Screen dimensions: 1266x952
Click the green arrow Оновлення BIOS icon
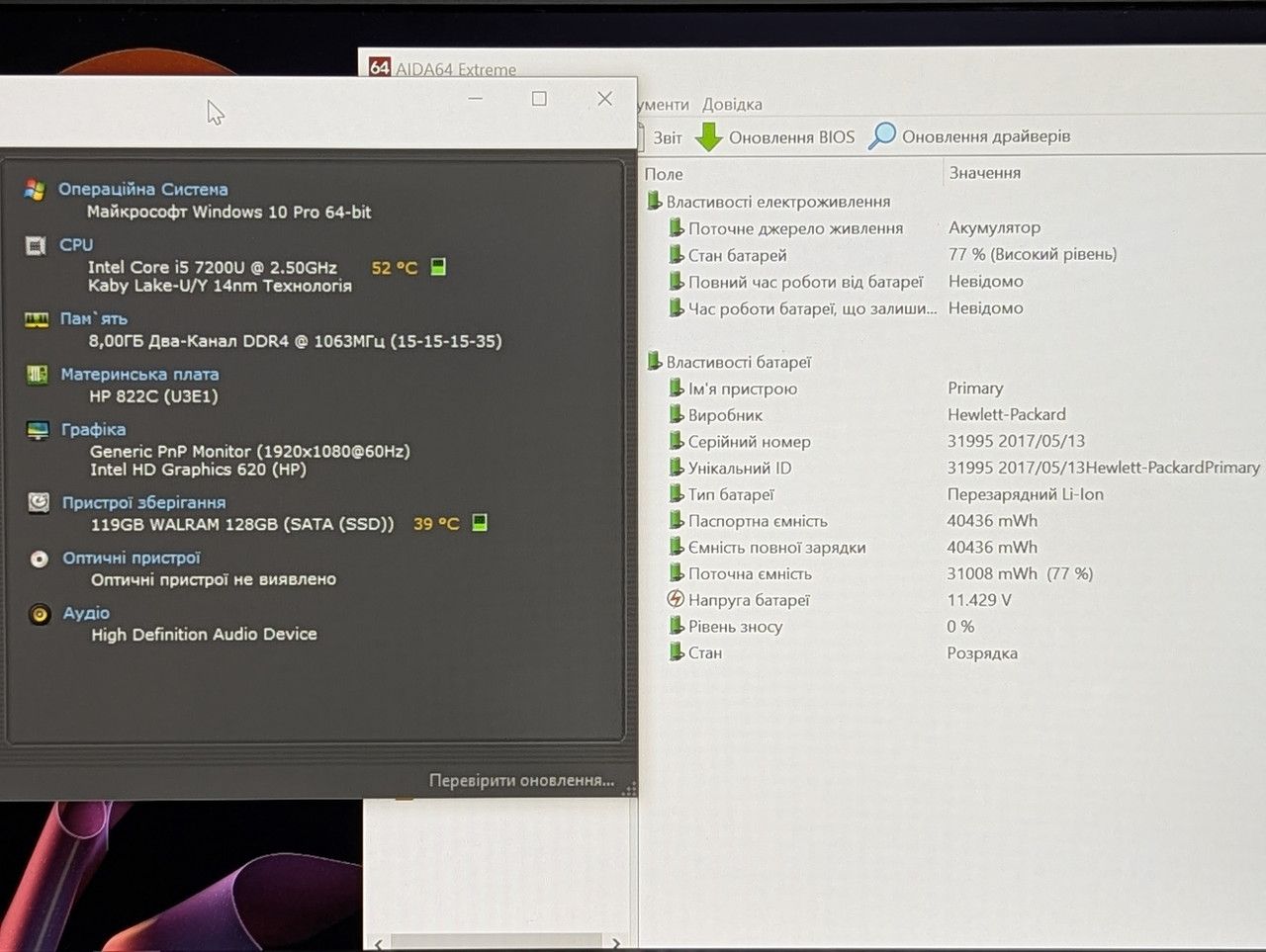click(x=708, y=137)
